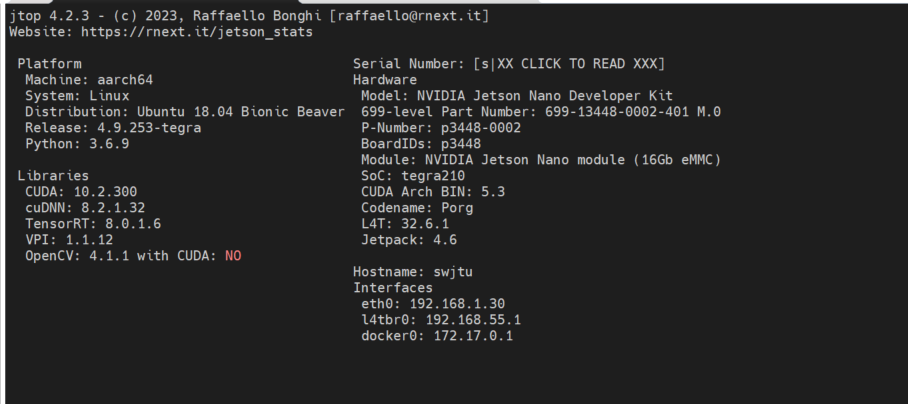Click the 699-level part number value
Screen dimensions: 908x404
(633, 112)
